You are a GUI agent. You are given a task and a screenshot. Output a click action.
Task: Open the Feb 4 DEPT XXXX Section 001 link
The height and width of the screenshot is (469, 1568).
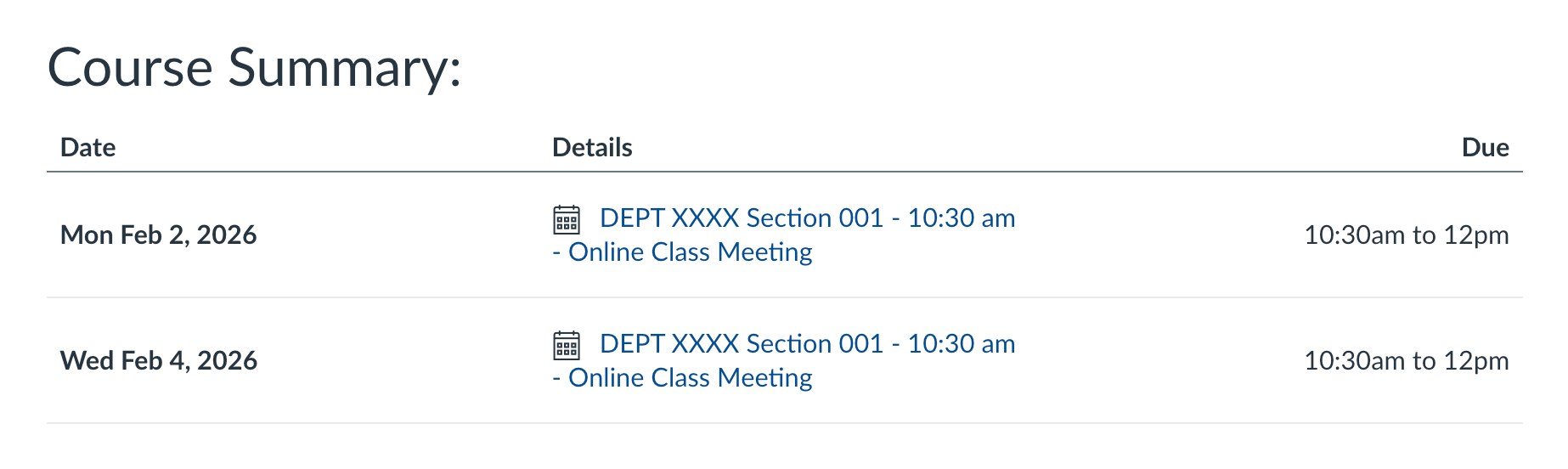point(807,344)
